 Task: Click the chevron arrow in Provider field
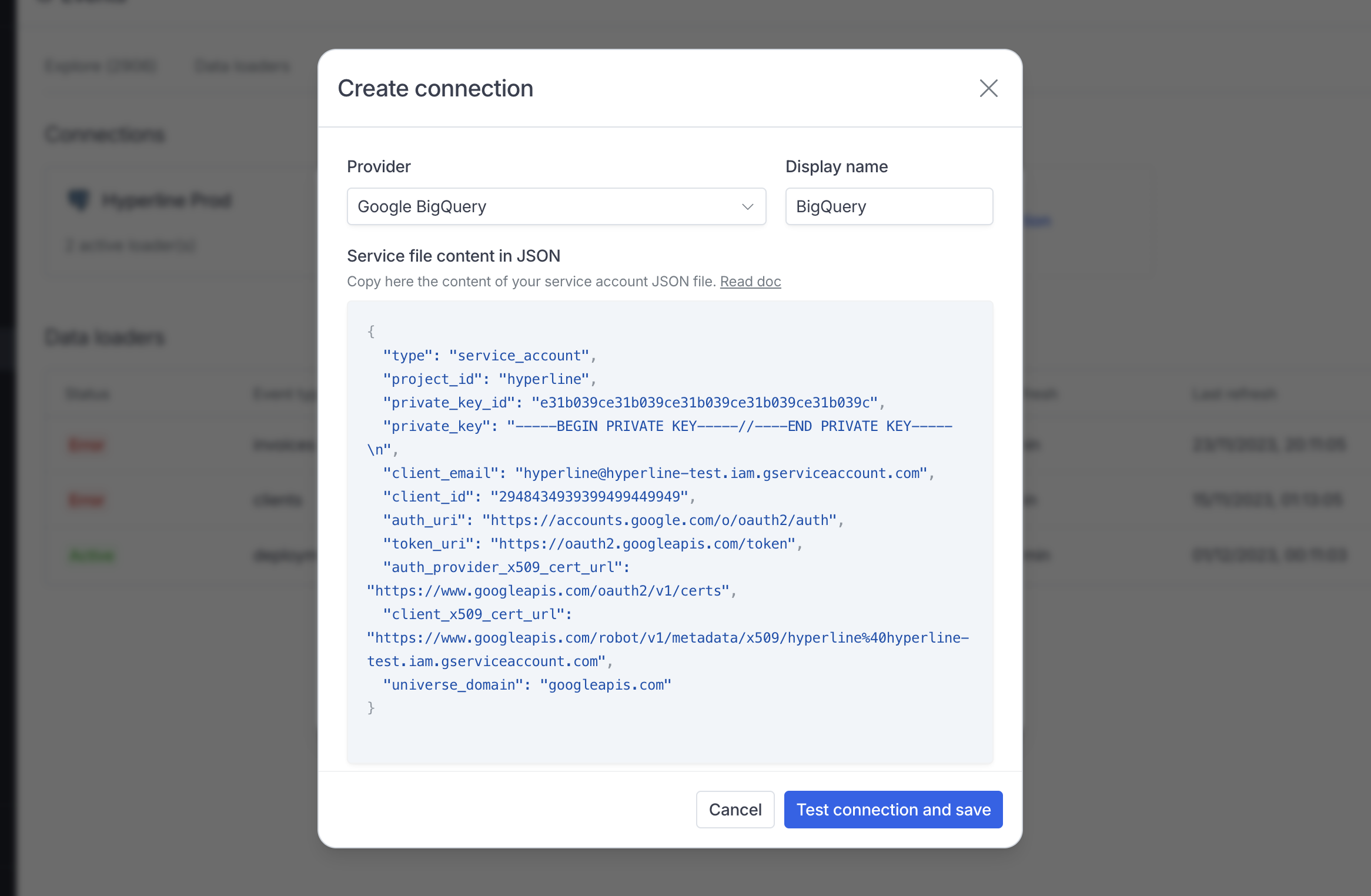[747, 207]
